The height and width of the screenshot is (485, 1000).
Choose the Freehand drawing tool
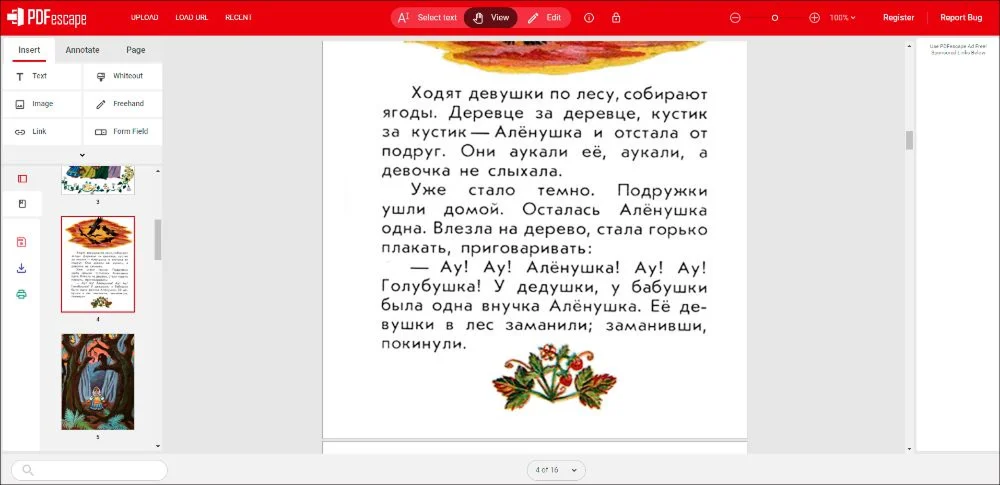pos(122,104)
